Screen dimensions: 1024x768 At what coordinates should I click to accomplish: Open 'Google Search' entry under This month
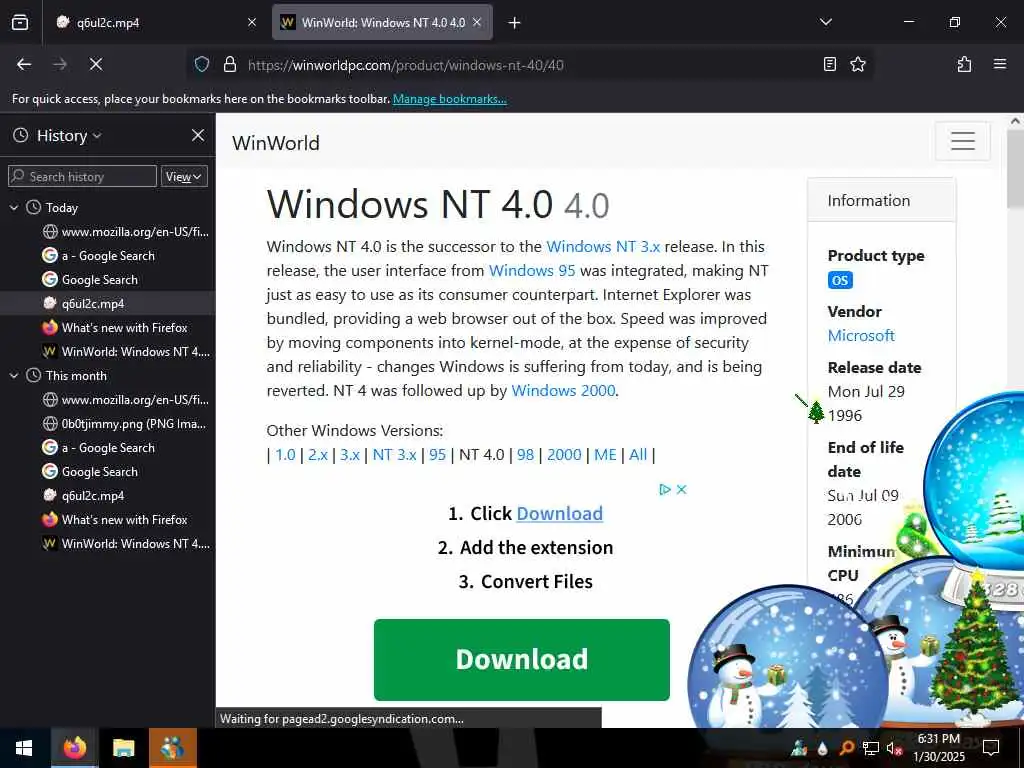[x=90, y=472]
